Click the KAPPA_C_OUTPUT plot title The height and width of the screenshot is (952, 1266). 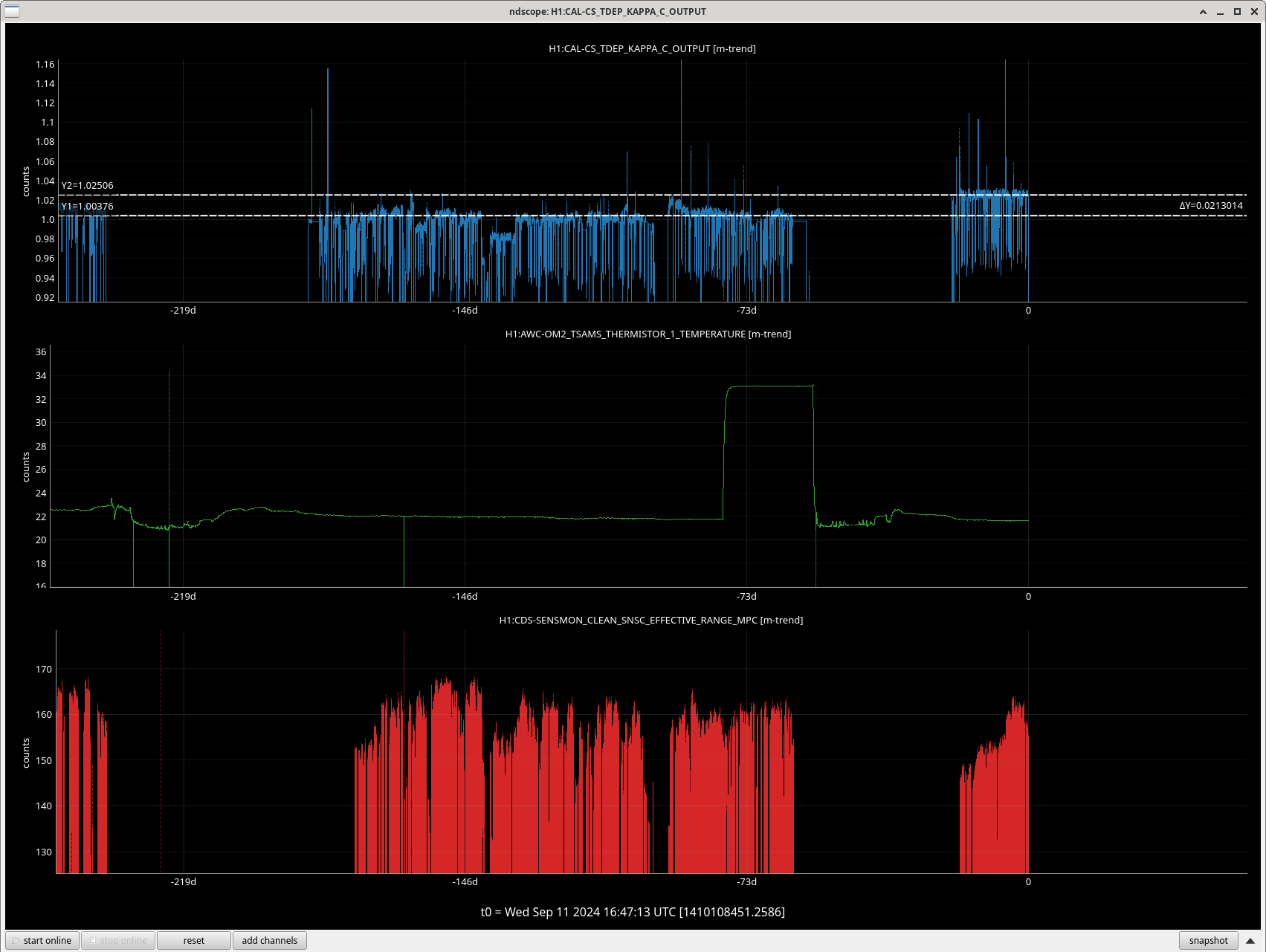(652, 49)
